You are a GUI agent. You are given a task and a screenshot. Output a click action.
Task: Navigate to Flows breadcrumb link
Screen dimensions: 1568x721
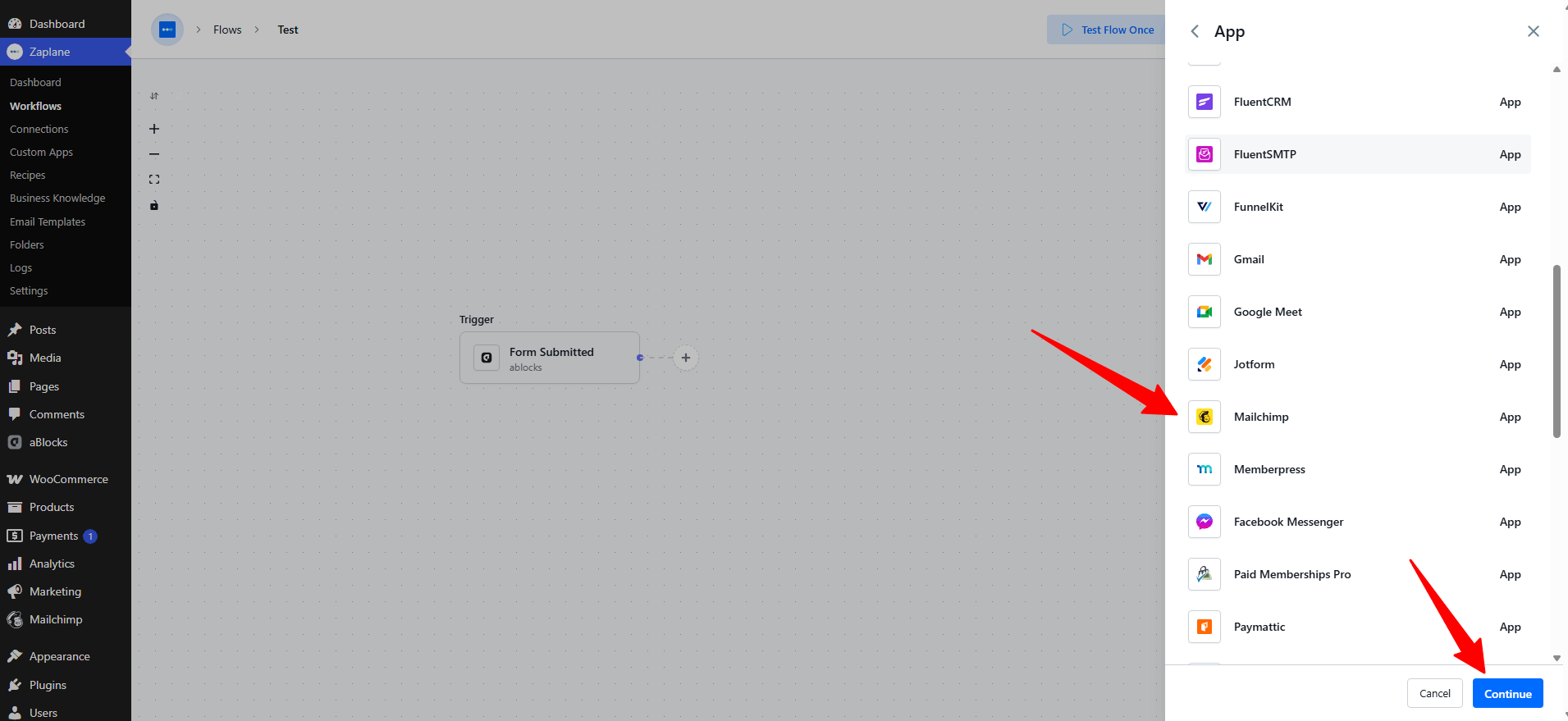227,30
